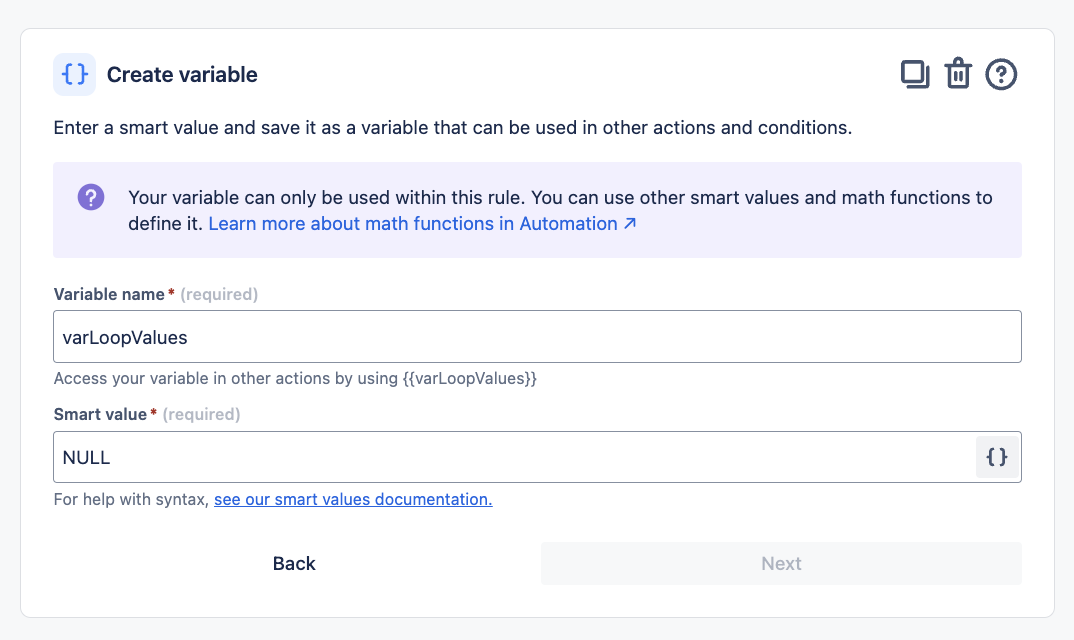Click the Variable name label
The height and width of the screenshot is (640, 1074).
click(109, 294)
